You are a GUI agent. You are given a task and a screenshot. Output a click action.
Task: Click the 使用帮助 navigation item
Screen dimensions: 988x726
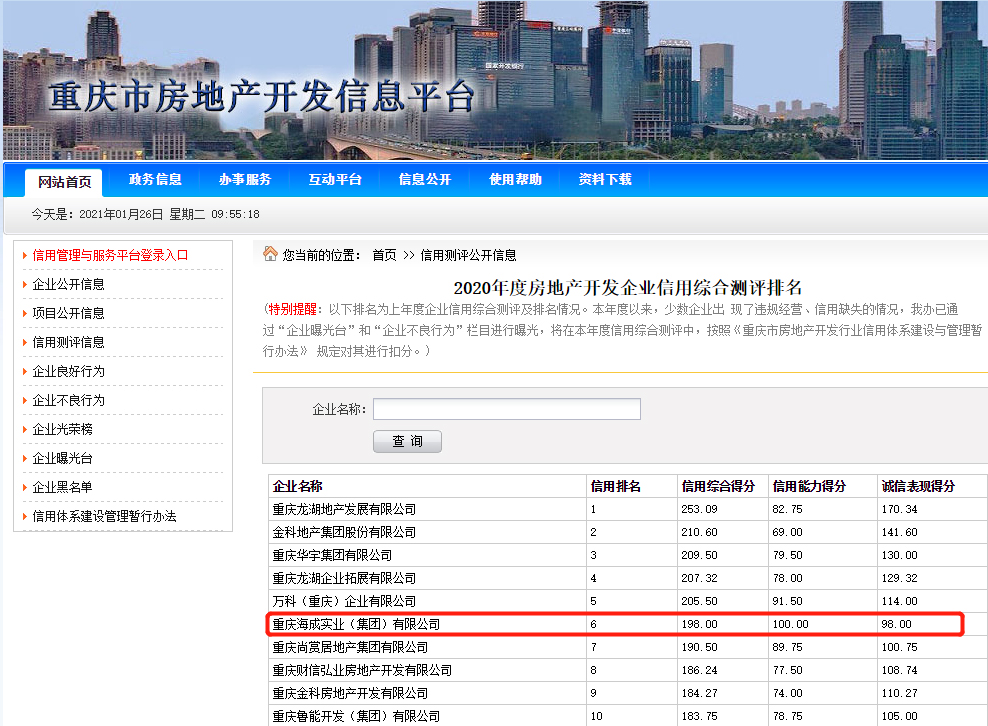515,180
